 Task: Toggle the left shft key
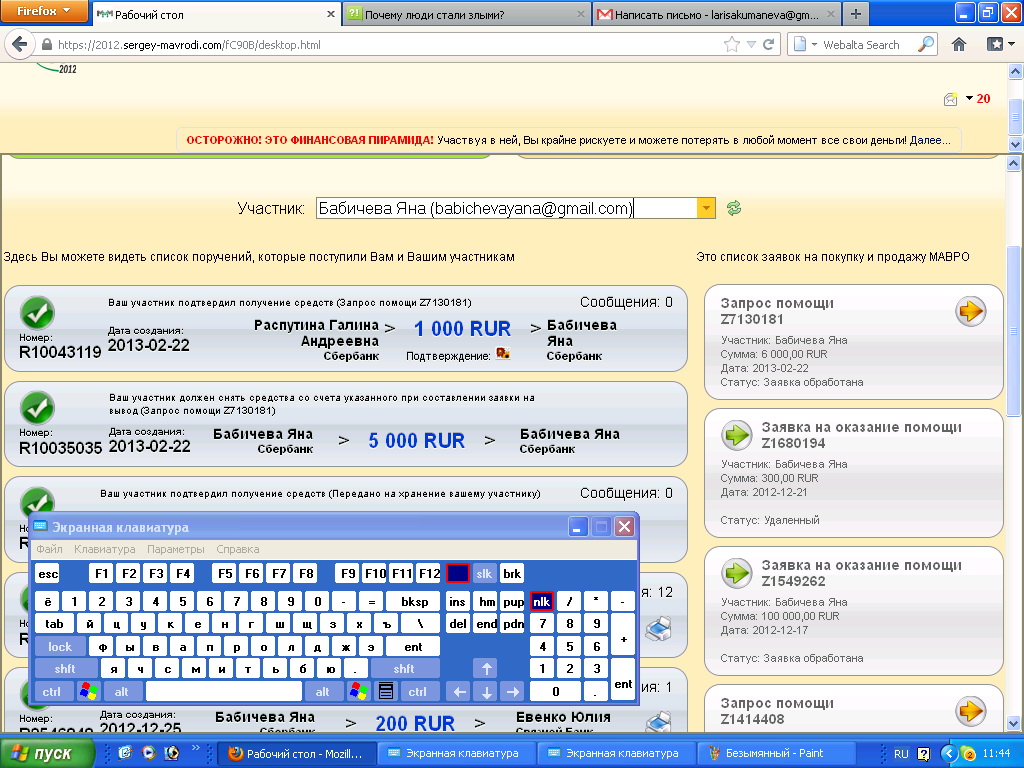[x=65, y=669]
